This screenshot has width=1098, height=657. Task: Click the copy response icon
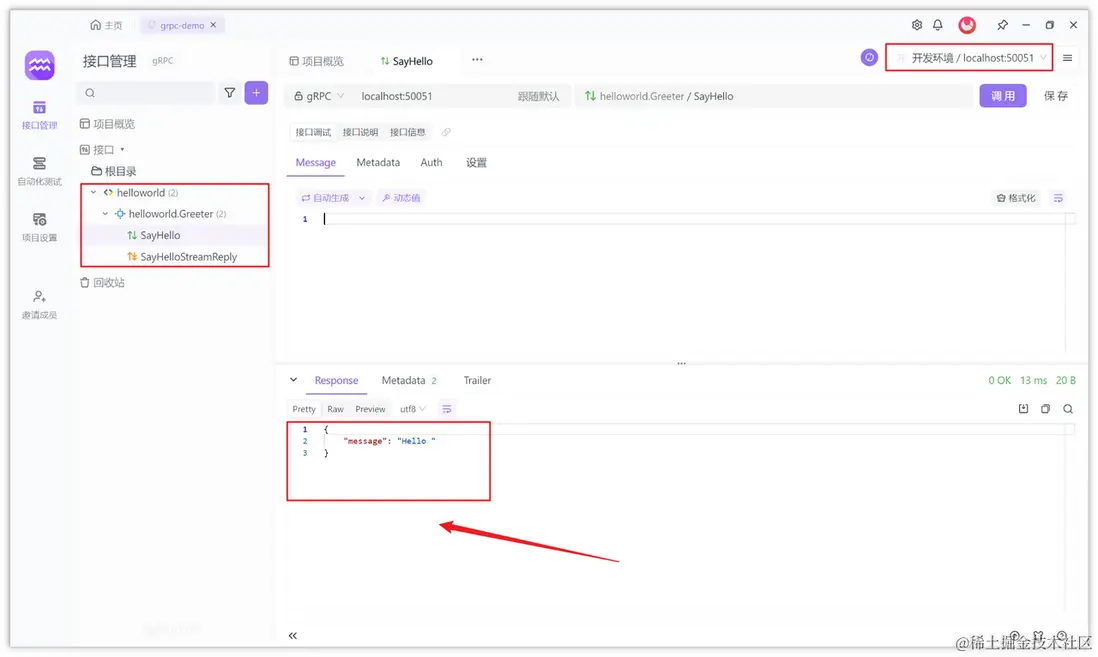click(x=1045, y=408)
